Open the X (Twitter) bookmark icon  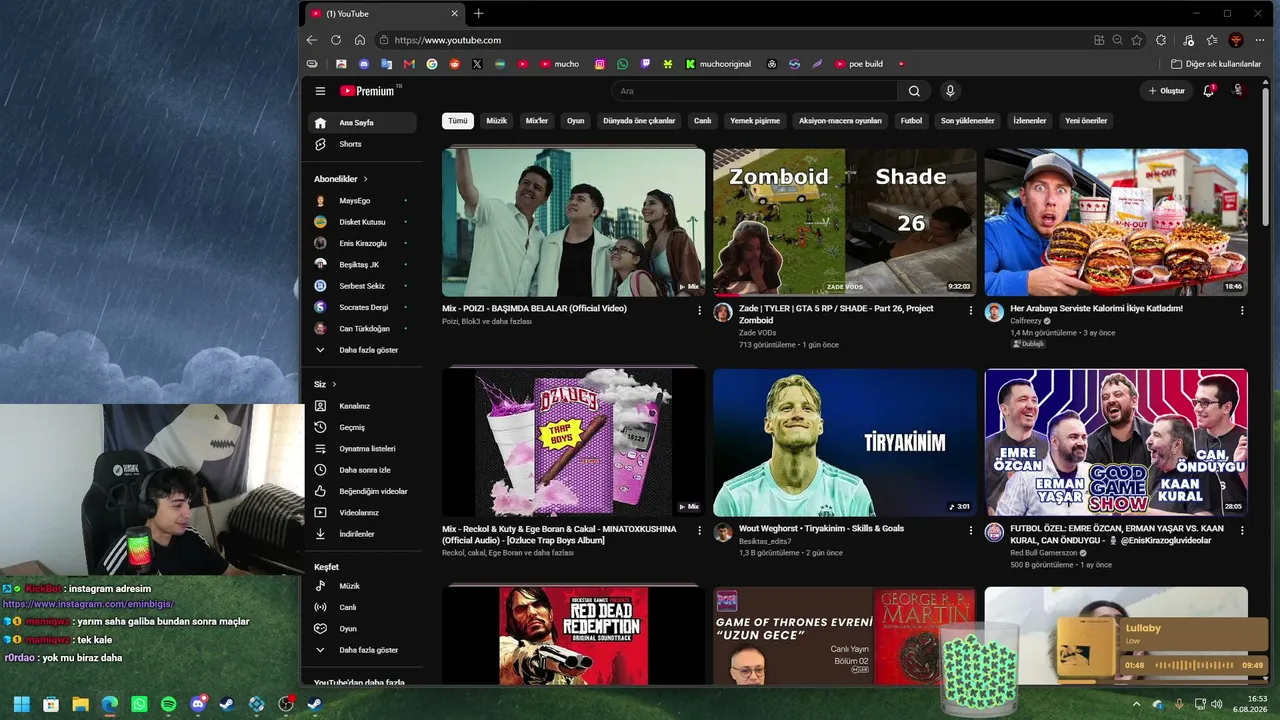pyautogui.click(x=477, y=64)
